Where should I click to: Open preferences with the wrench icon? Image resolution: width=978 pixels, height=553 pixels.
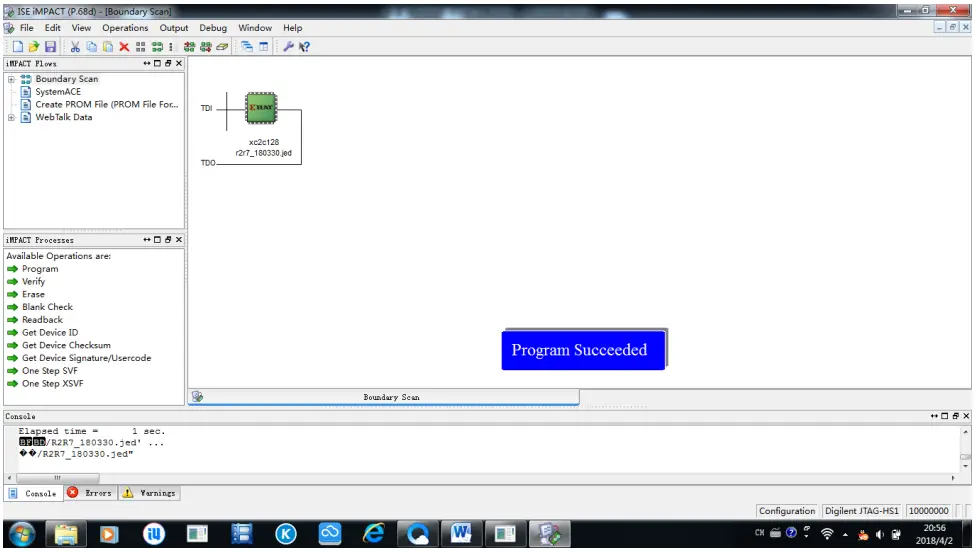click(288, 47)
